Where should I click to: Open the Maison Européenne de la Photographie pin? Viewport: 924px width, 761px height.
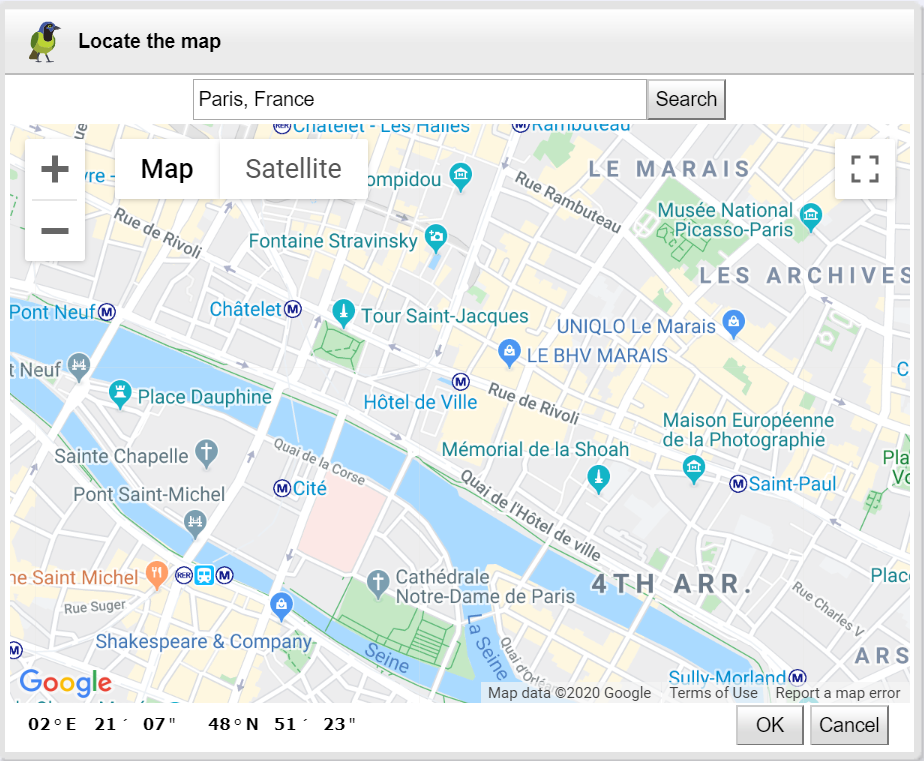click(x=694, y=469)
